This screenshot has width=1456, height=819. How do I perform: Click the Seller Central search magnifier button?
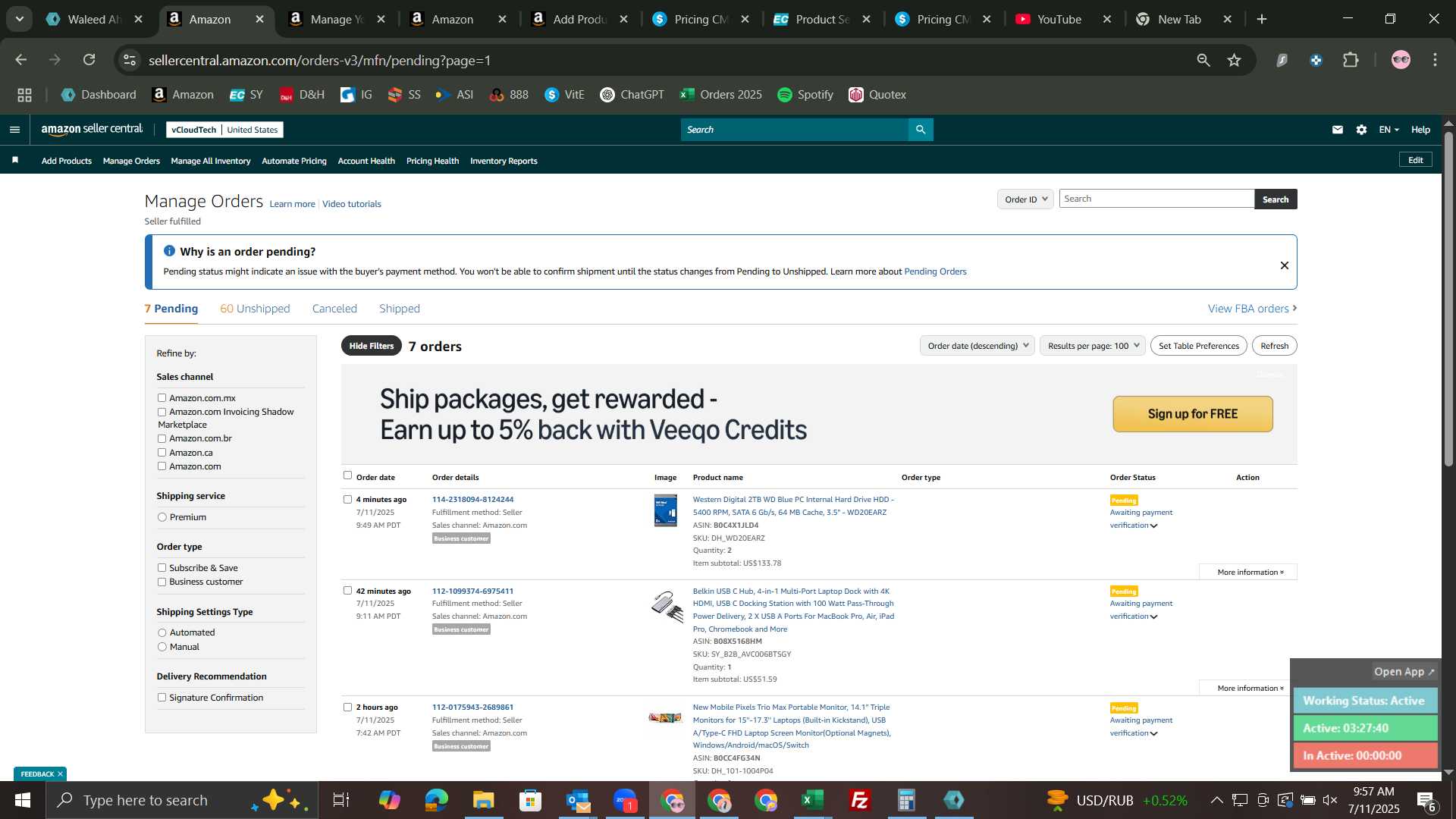(921, 130)
